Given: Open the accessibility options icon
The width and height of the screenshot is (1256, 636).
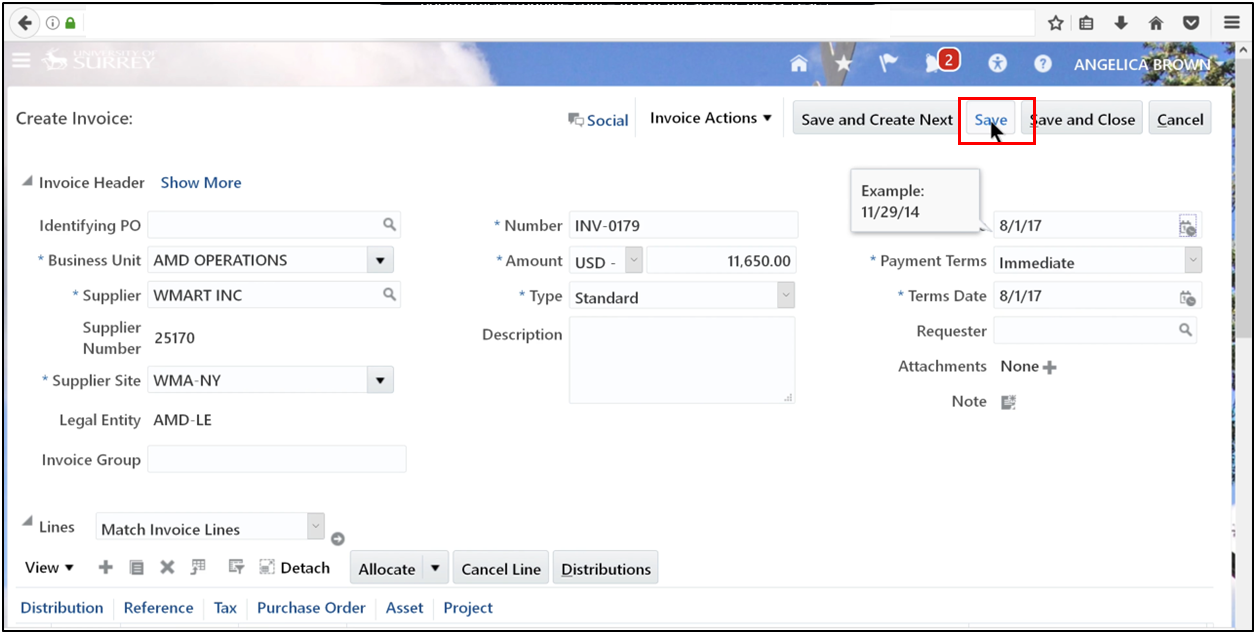Looking at the screenshot, I should click(x=997, y=62).
